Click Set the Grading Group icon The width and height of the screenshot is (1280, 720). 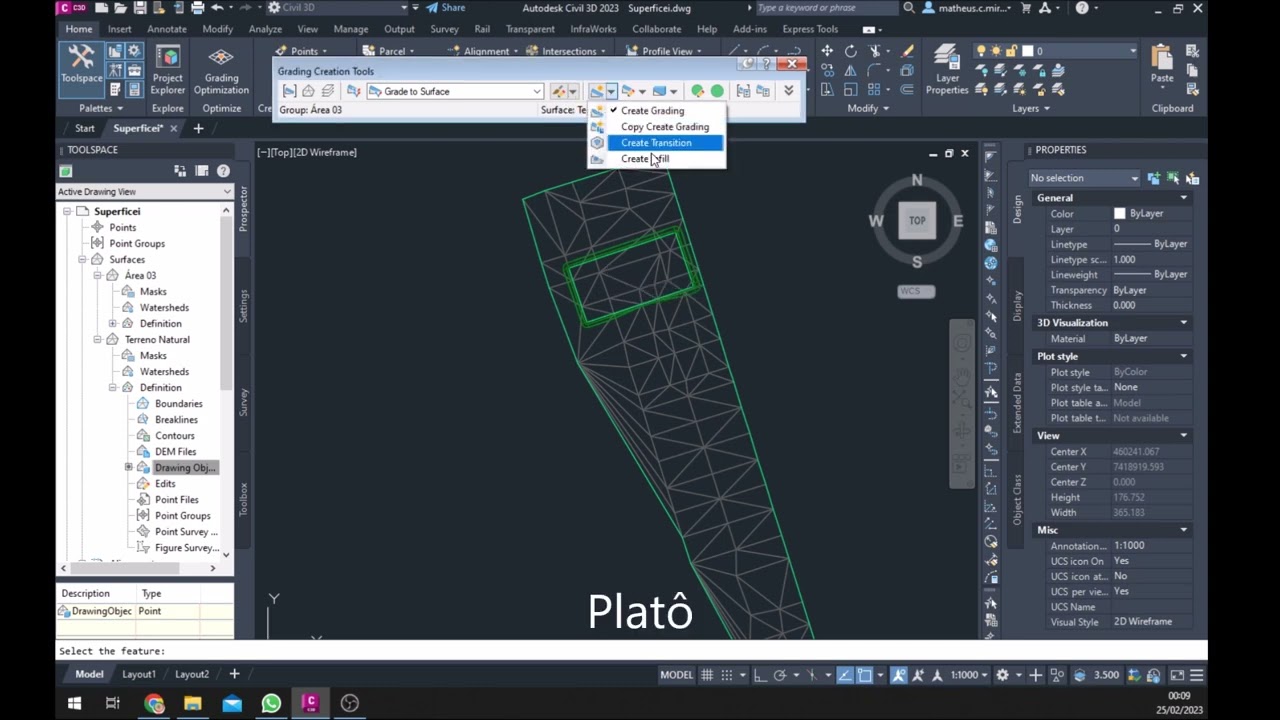(289, 91)
